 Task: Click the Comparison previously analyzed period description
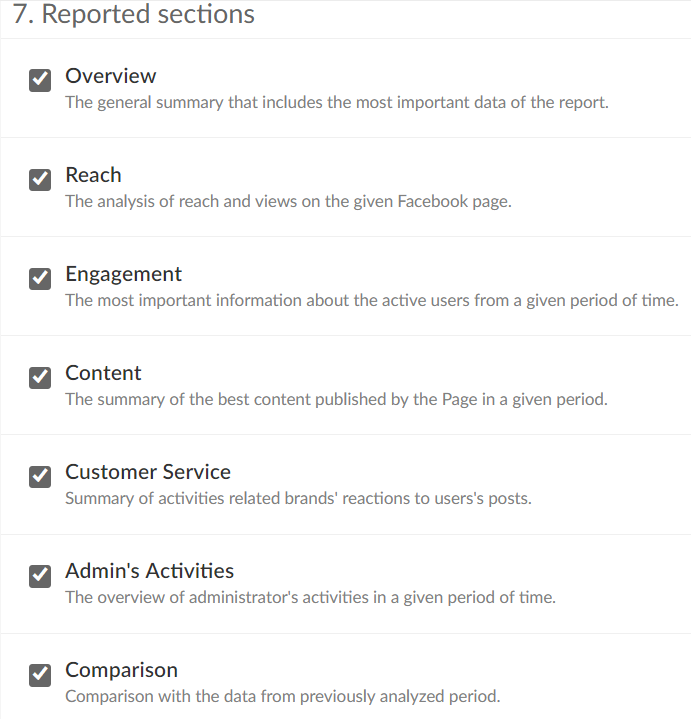[x=282, y=696]
